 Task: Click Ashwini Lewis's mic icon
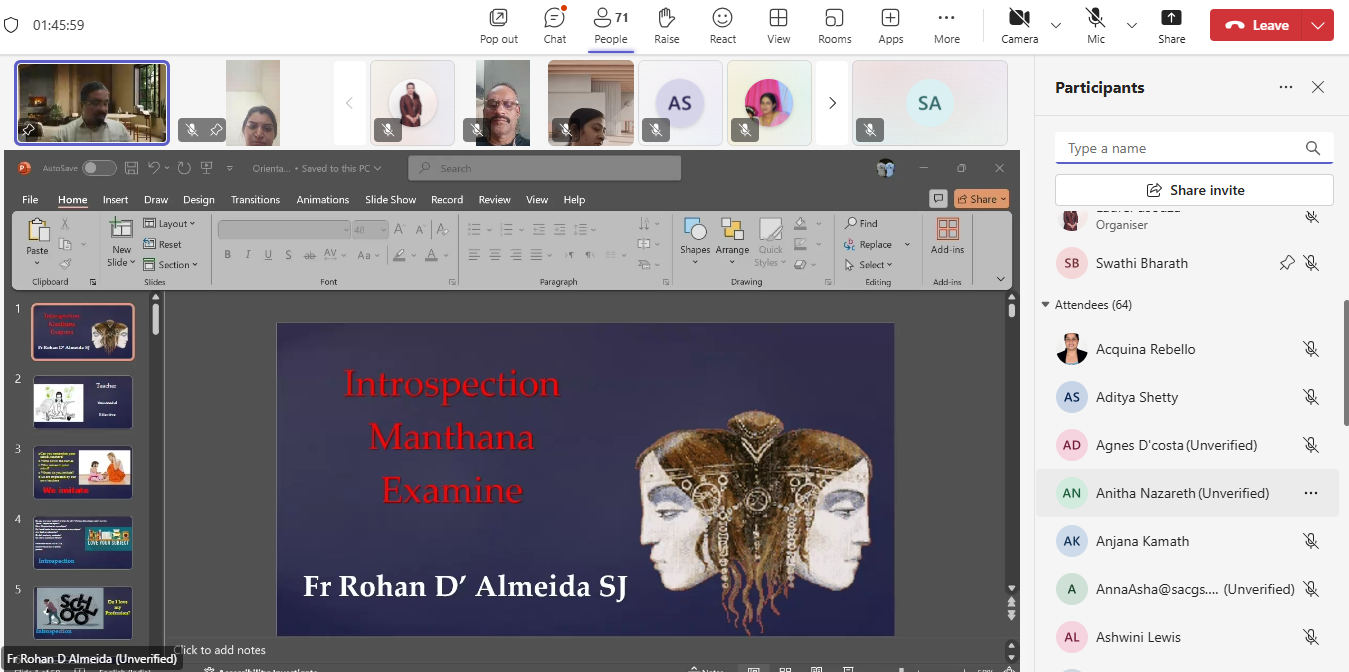click(1311, 637)
